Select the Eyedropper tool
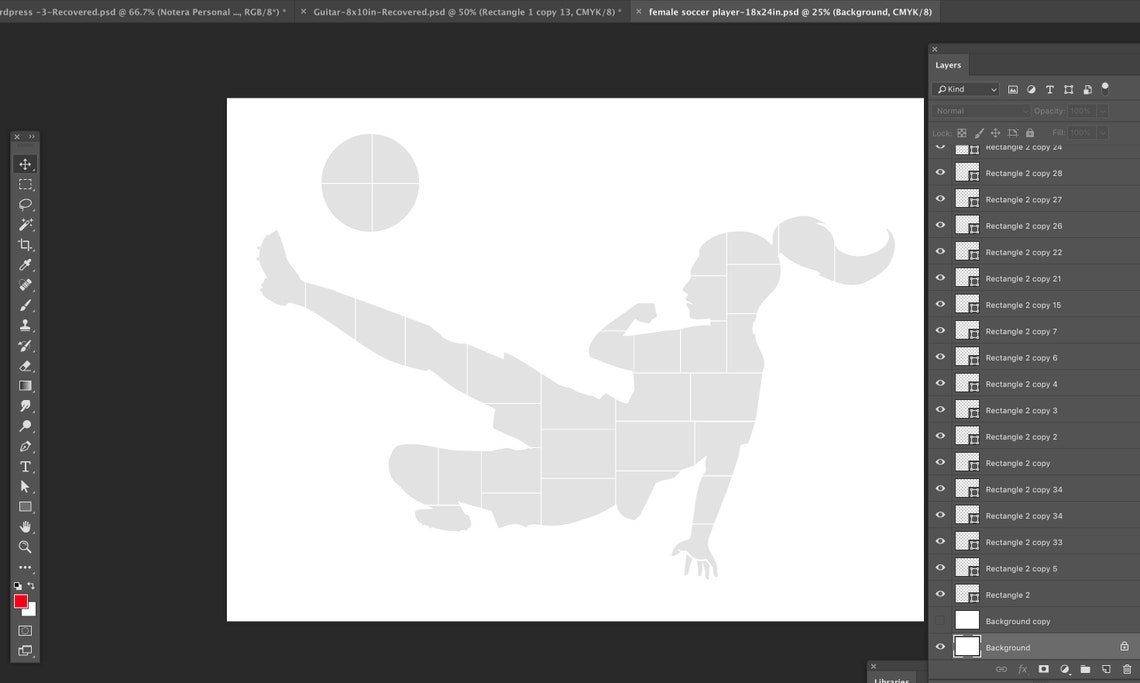This screenshot has width=1140, height=683. (25, 264)
